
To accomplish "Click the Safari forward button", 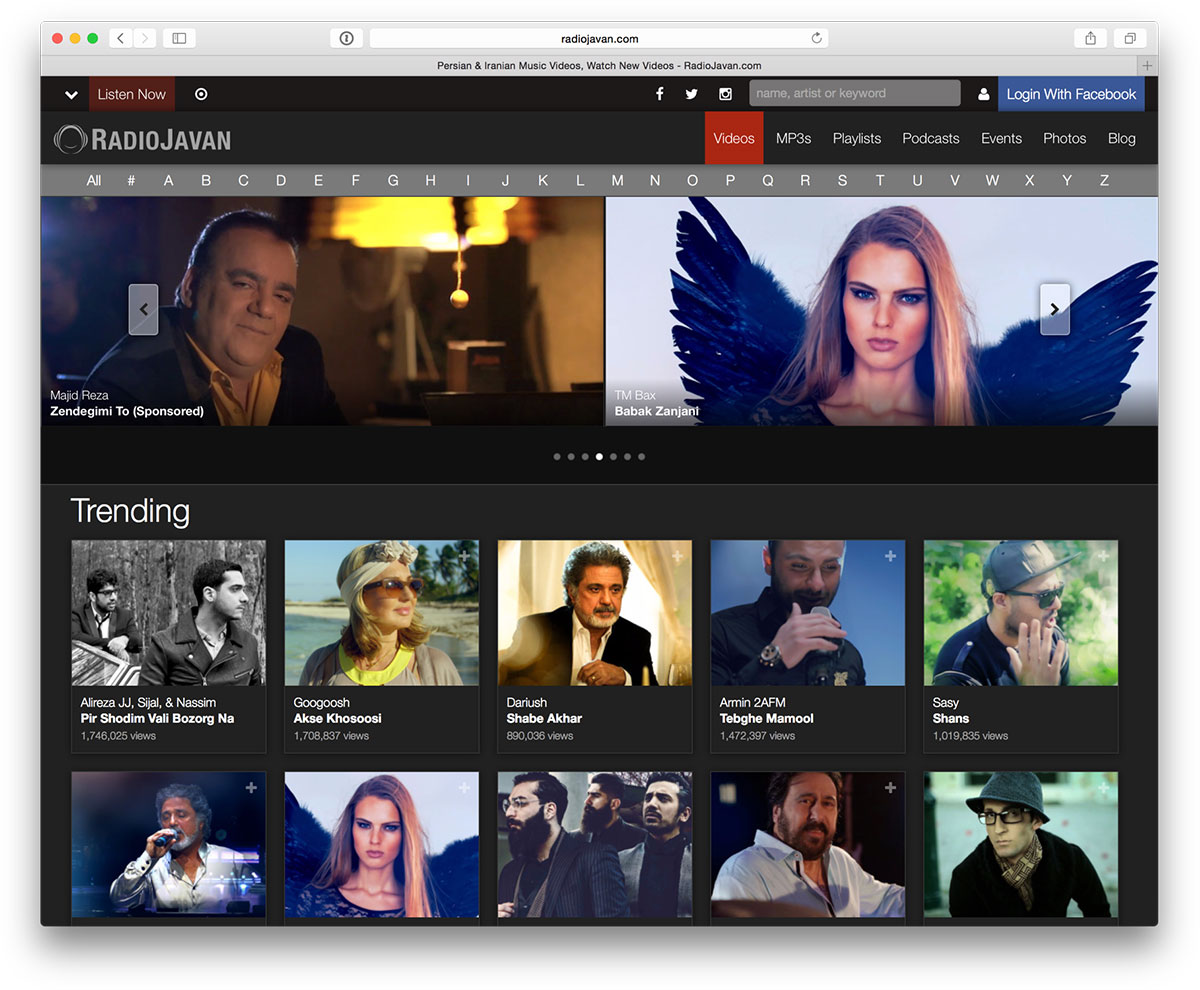I will (x=145, y=38).
